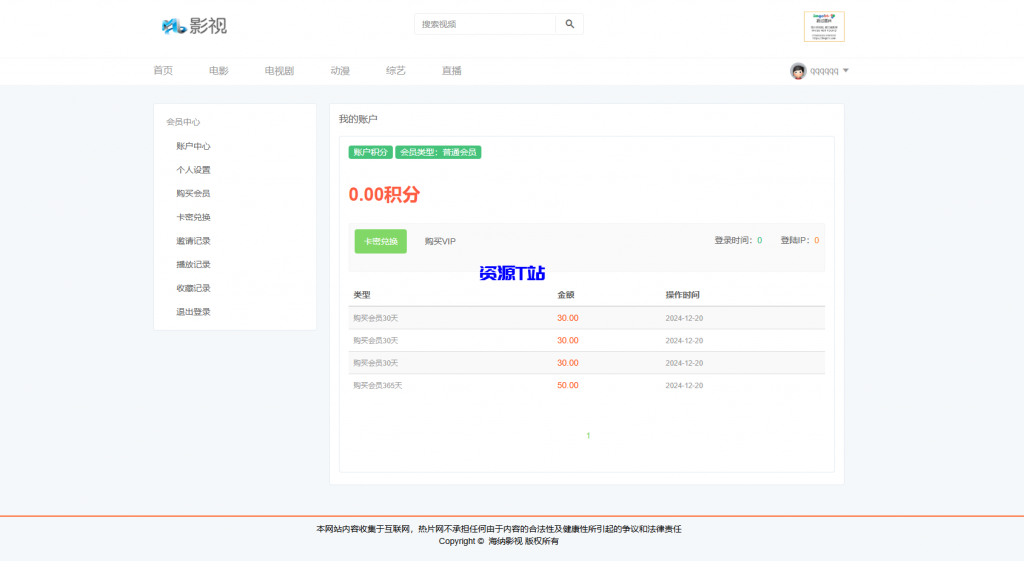Click the 购买会员365天 table row

[x=586, y=385]
